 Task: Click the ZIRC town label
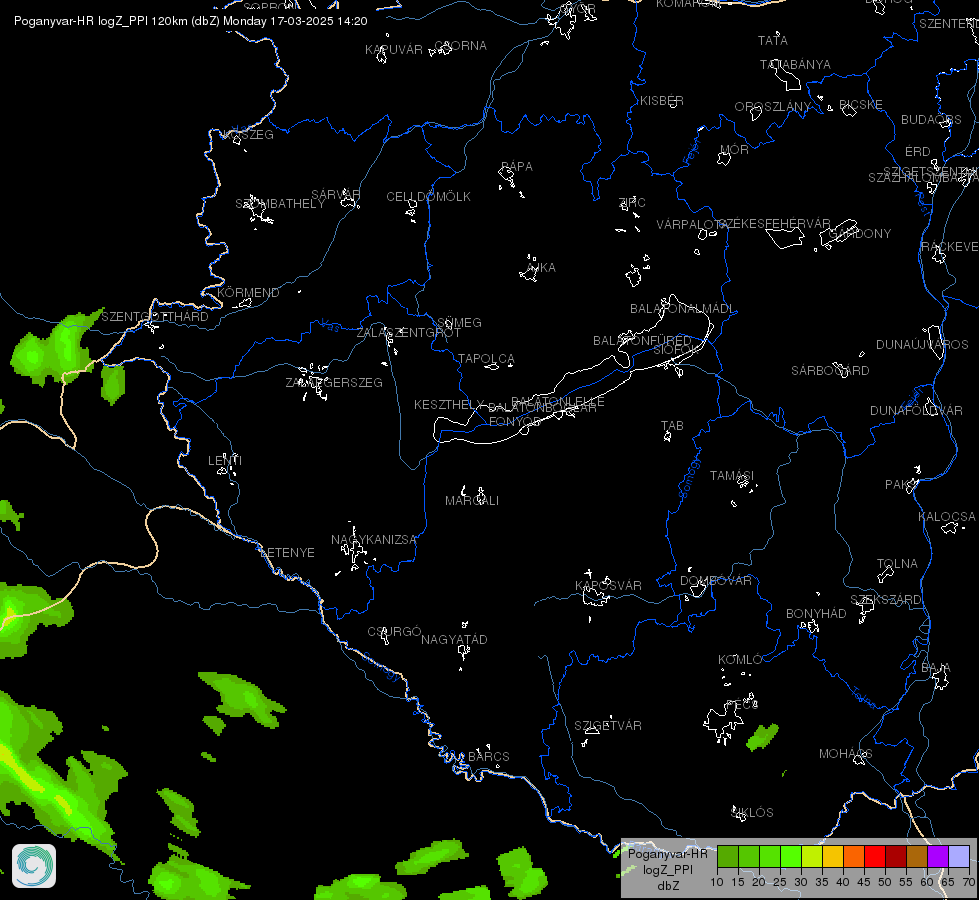point(632,203)
